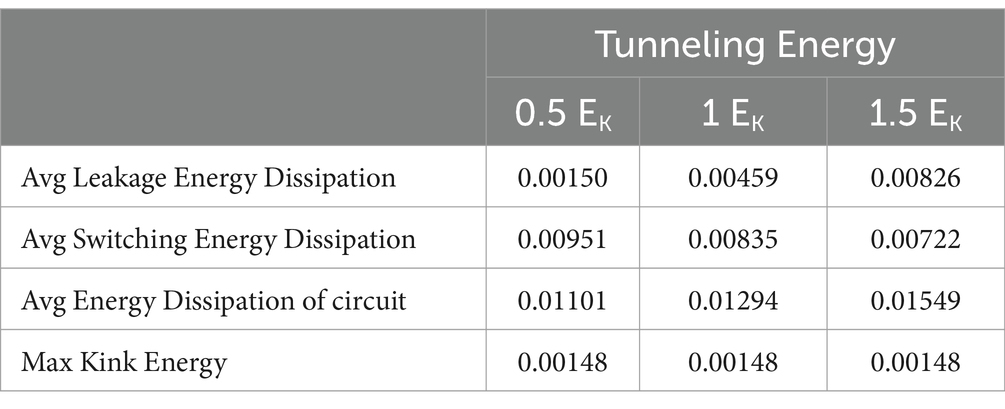
Task: Select the value 0.01101
Action: [x=562, y=301]
